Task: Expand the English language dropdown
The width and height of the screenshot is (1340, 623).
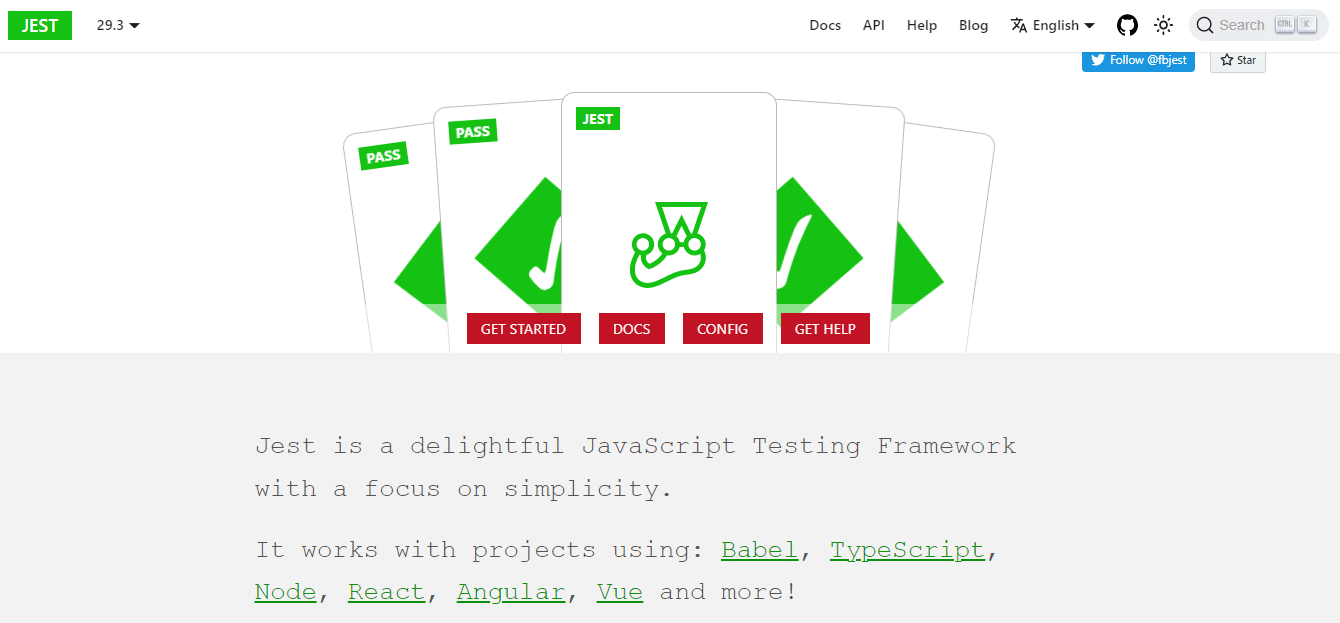Action: (1055, 25)
